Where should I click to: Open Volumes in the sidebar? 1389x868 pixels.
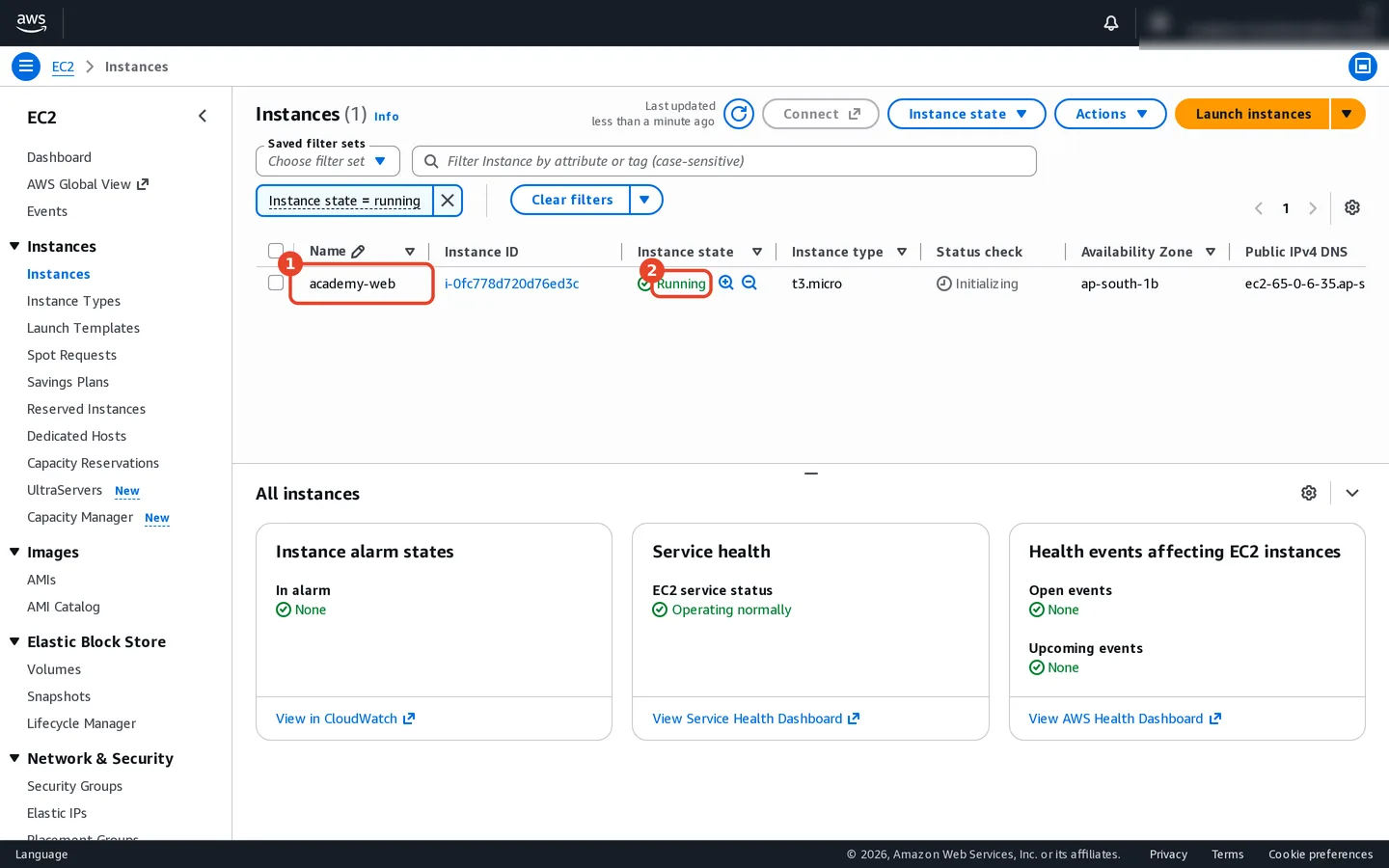point(54,669)
